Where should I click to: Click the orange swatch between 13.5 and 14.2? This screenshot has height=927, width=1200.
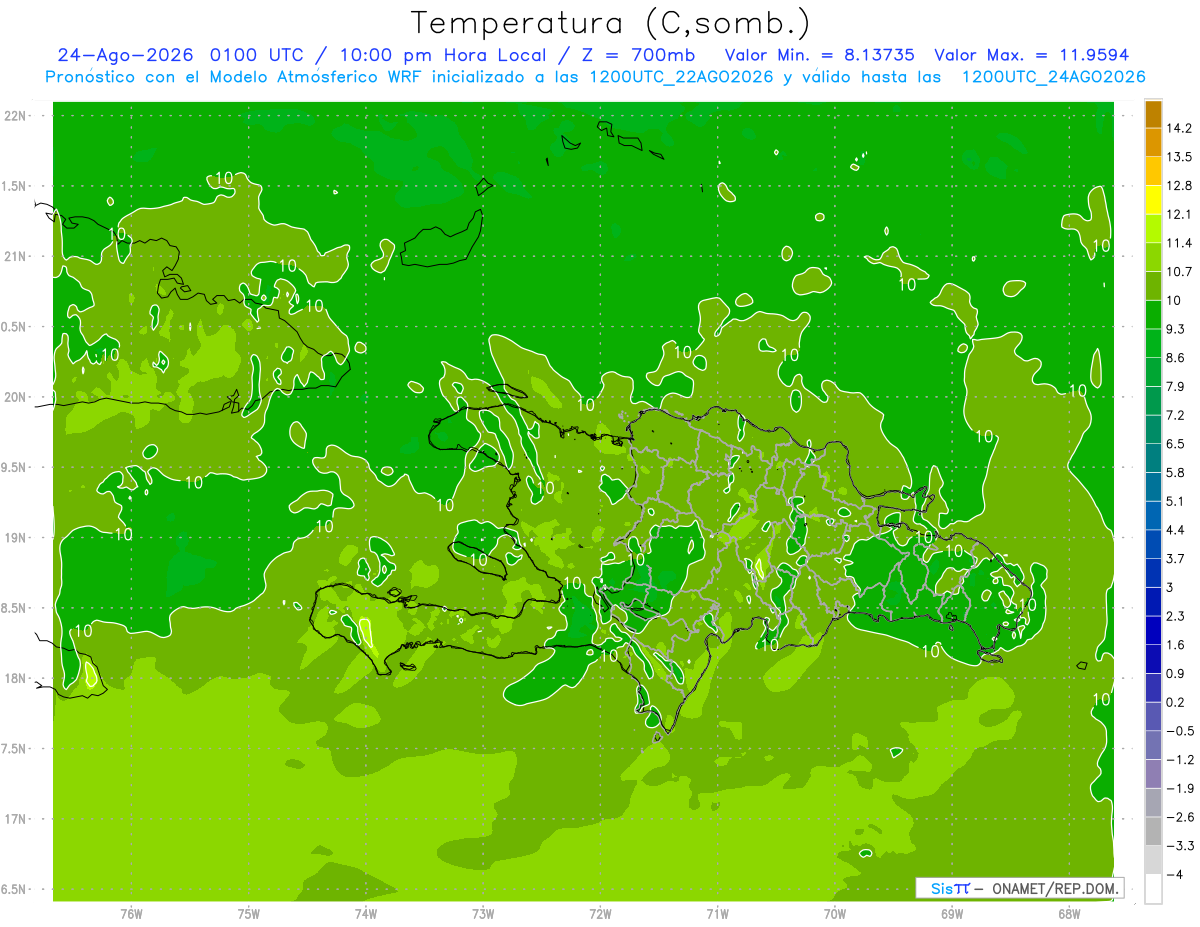click(1153, 143)
